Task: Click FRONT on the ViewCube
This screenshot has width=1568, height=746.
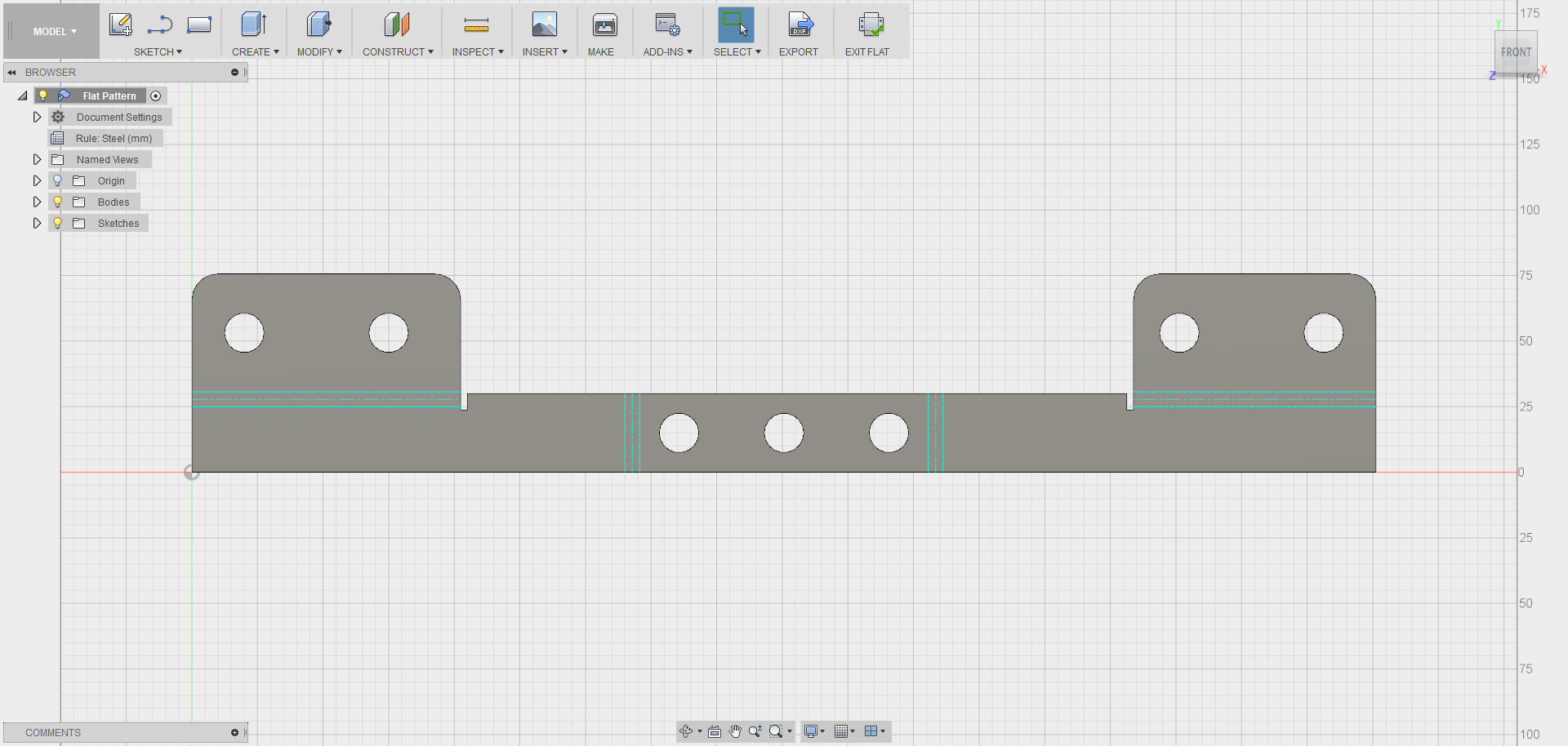Action: 1516,52
